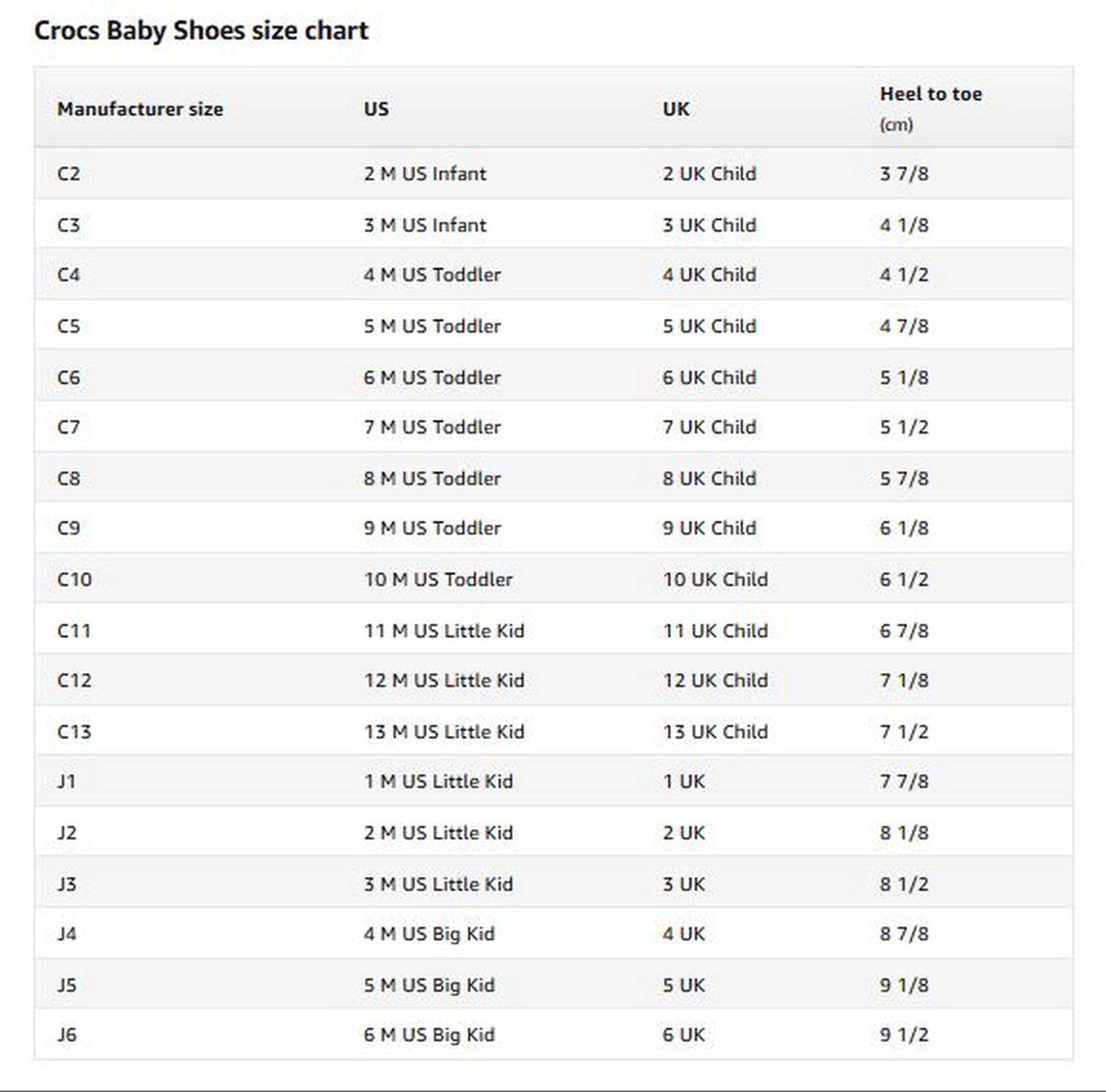Viewport: 1106px width, 1092px height.
Task: Select the UK column header
Action: point(676,109)
